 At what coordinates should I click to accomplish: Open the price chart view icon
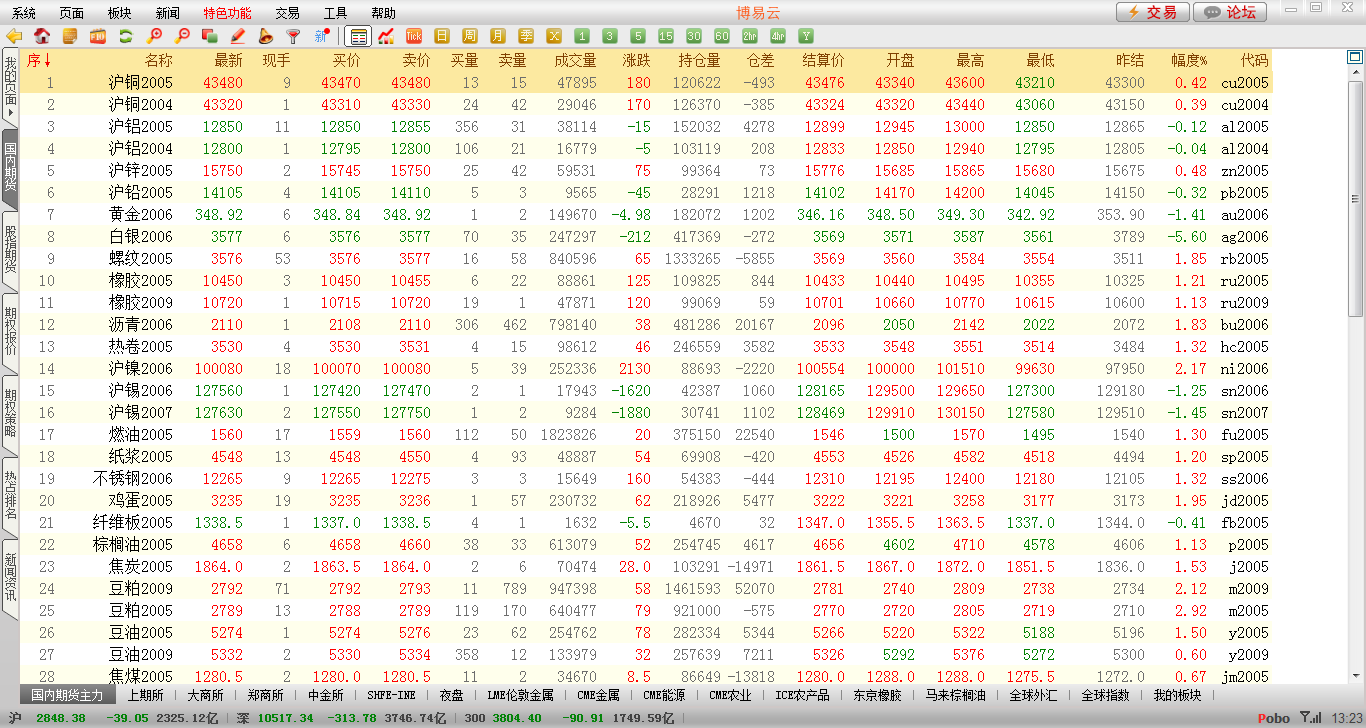386,36
